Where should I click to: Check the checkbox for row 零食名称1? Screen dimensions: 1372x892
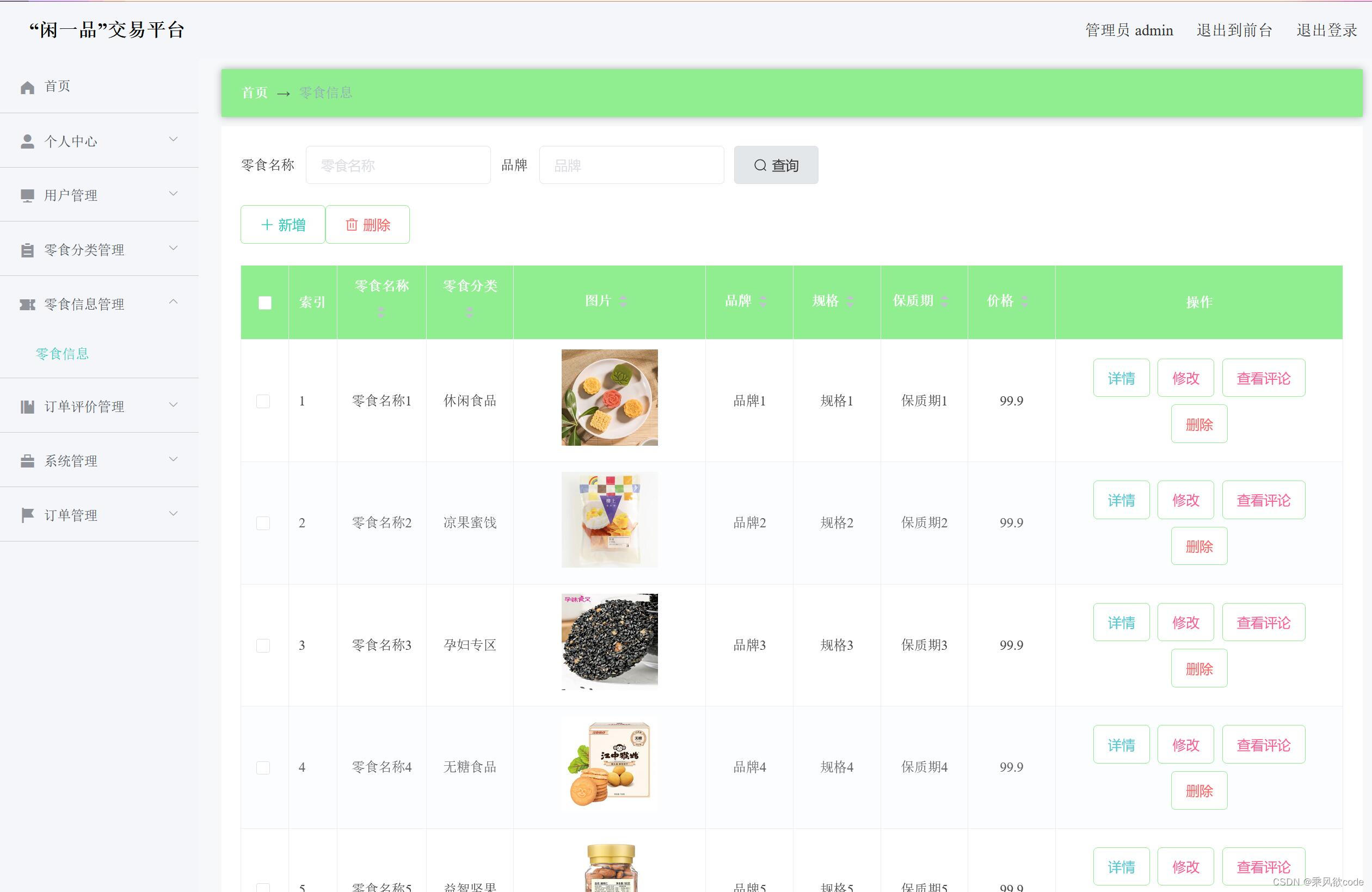pyautogui.click(x=263, y=401)
